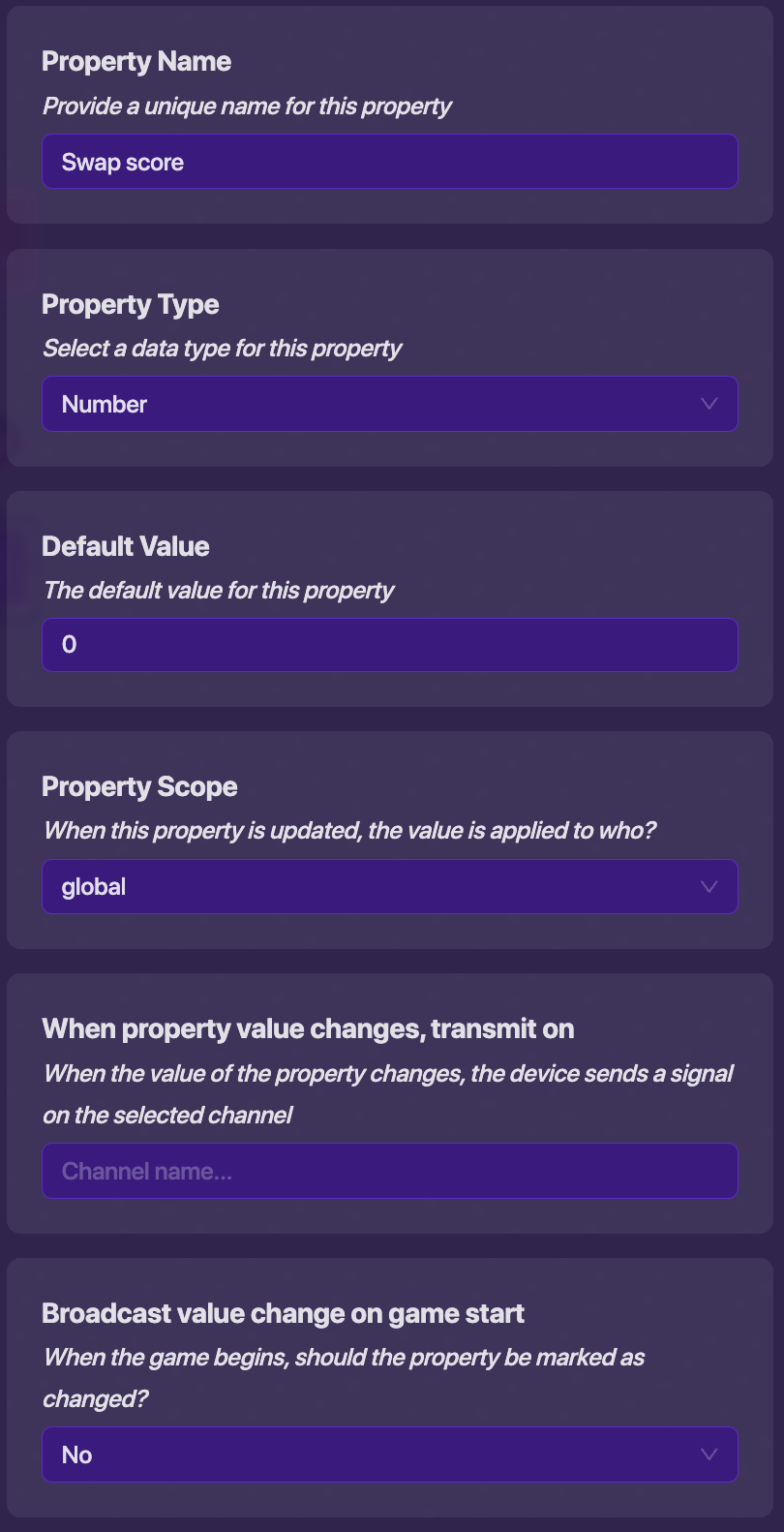The image size is (784, 1532).
Task: Click 'The default value for this property' text
Action: tap(219, 591)
